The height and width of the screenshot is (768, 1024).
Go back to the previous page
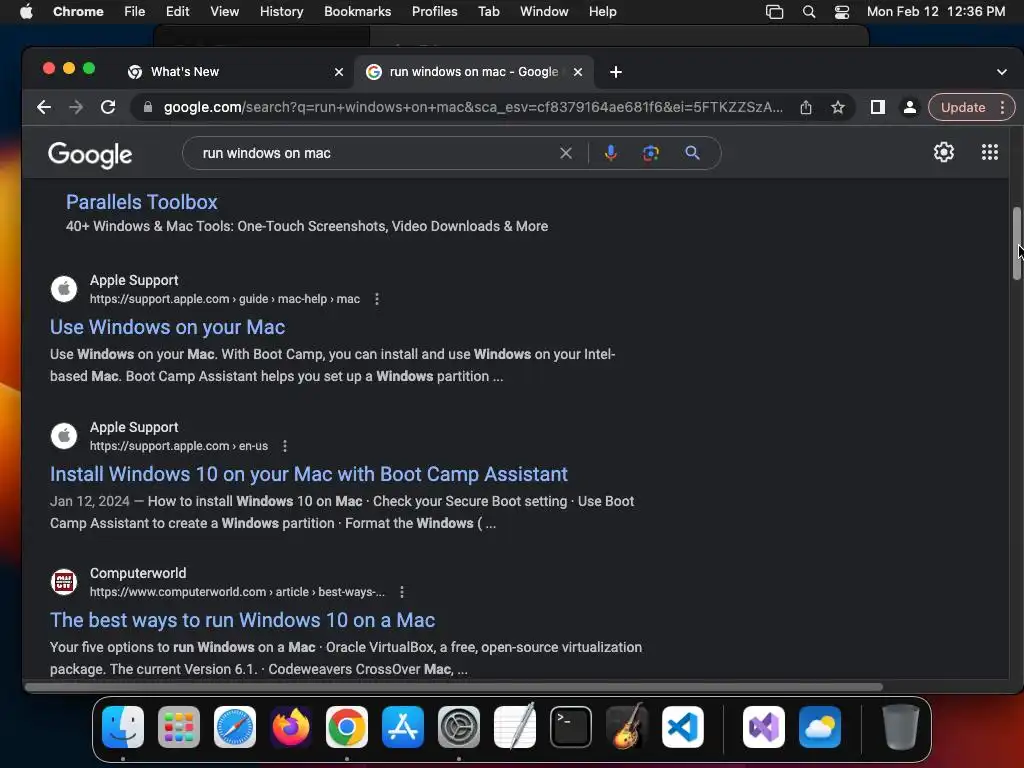(44, 107)
